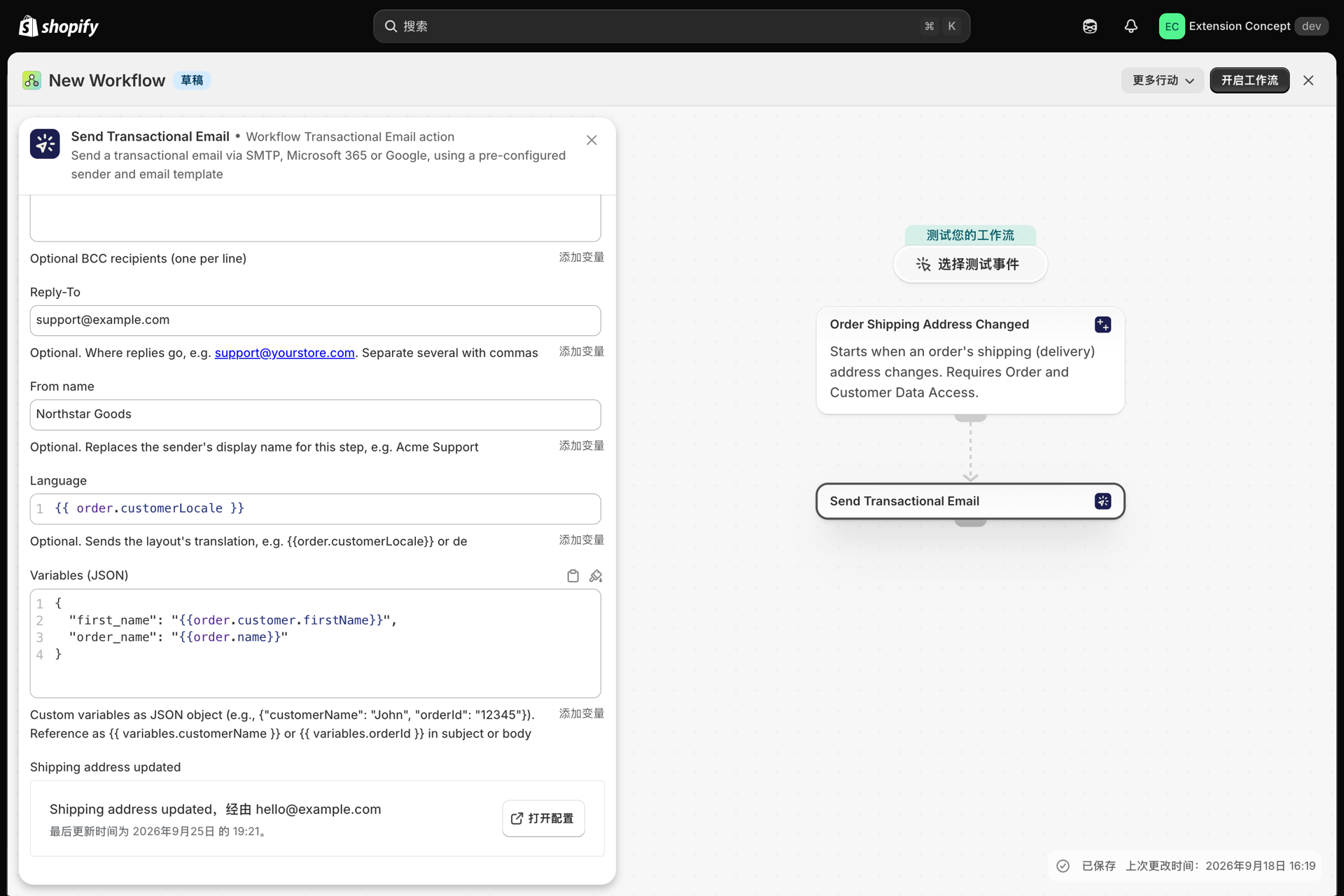Select the Order Shipping Address Changed node
1344x896 pixels.
tap(969, 360)
